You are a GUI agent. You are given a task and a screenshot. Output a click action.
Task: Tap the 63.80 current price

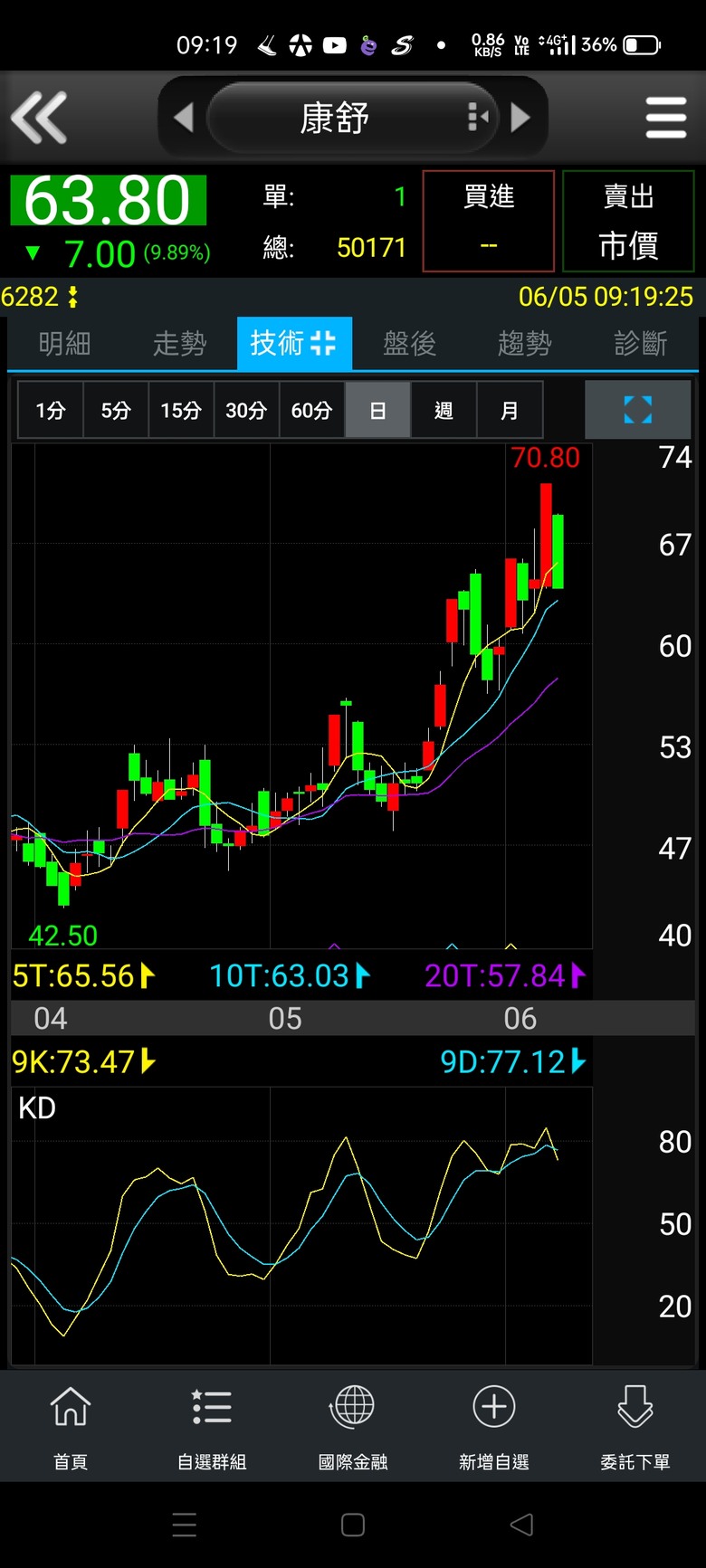tap(108, 201)
